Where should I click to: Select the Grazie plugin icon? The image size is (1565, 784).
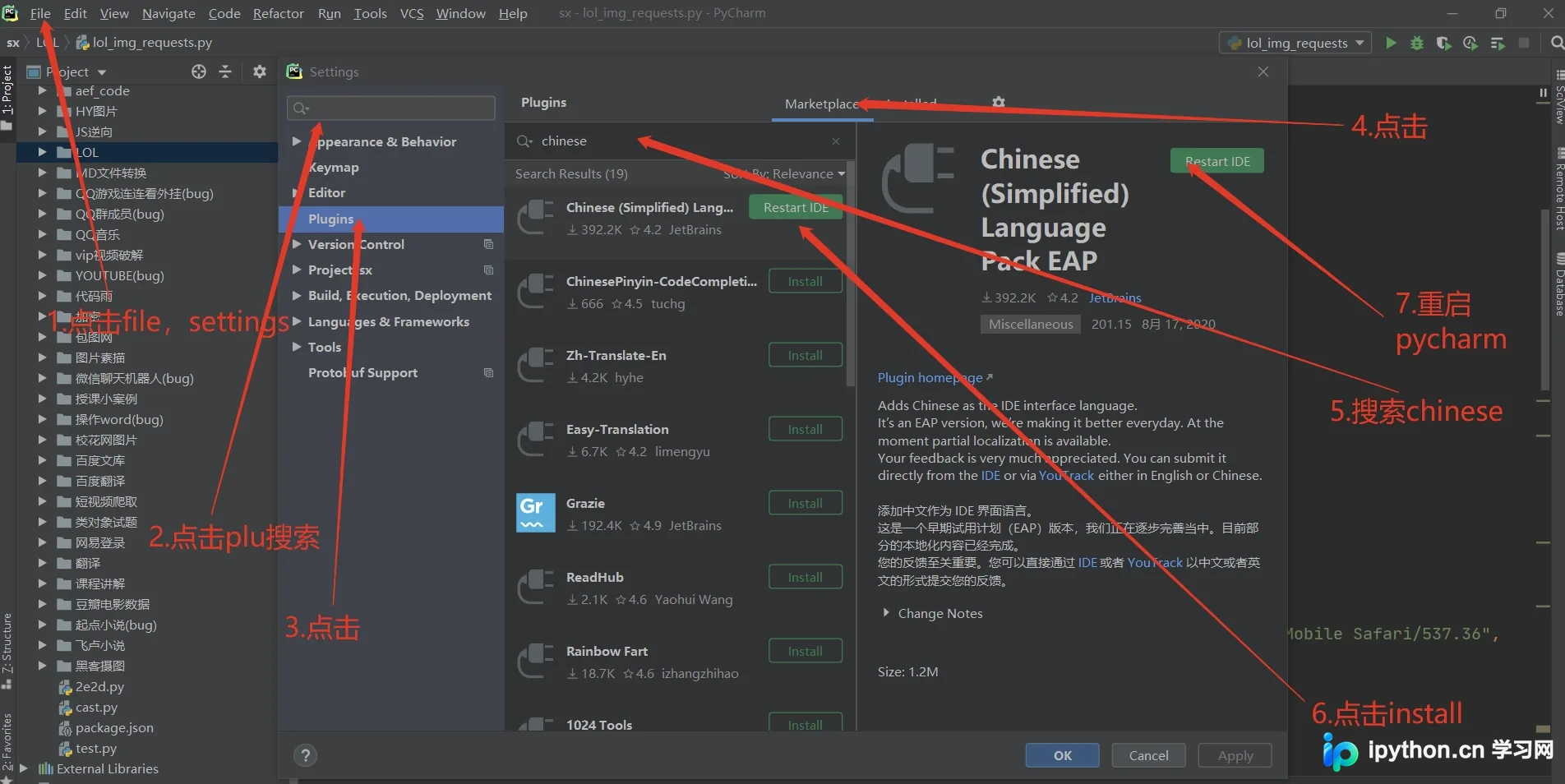point(535,513)
